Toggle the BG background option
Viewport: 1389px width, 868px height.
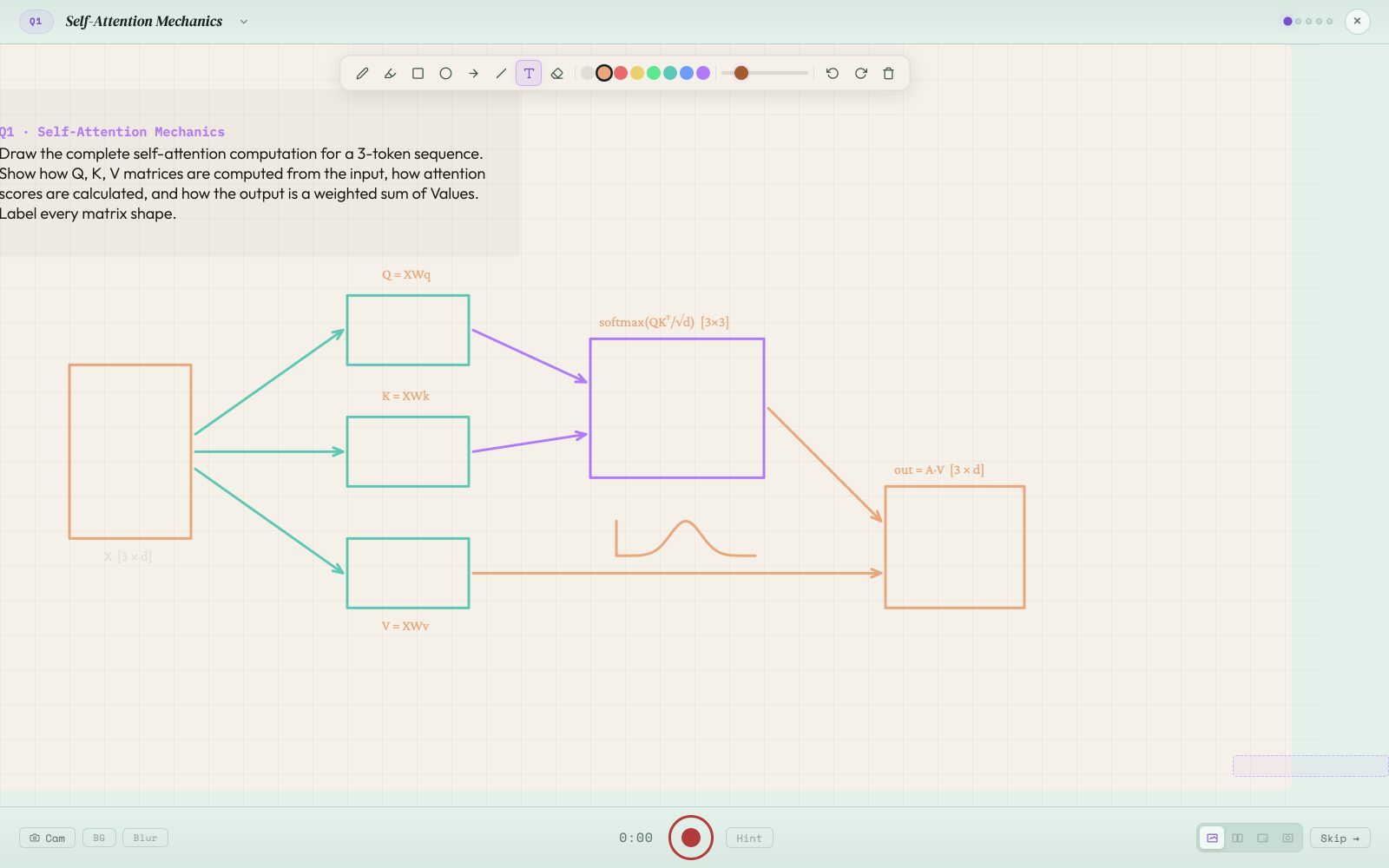(99, 838)
